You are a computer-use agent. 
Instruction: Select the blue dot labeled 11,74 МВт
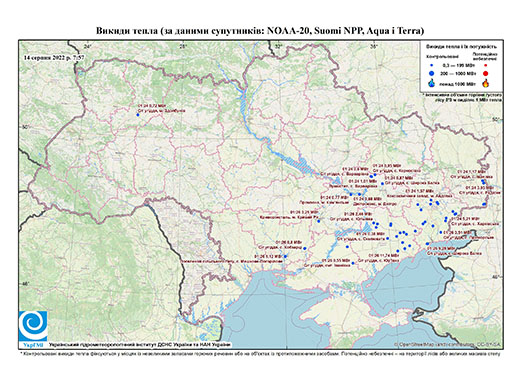click(398, 251)
